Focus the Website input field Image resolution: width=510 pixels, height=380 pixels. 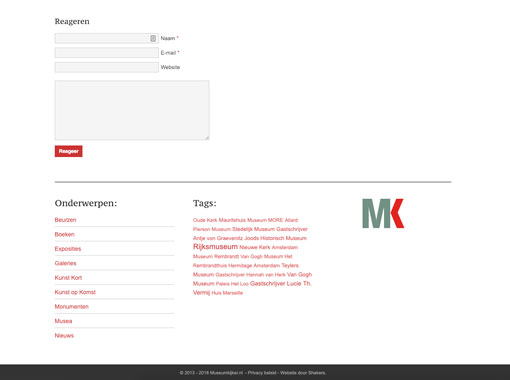[x=107, y=67]
